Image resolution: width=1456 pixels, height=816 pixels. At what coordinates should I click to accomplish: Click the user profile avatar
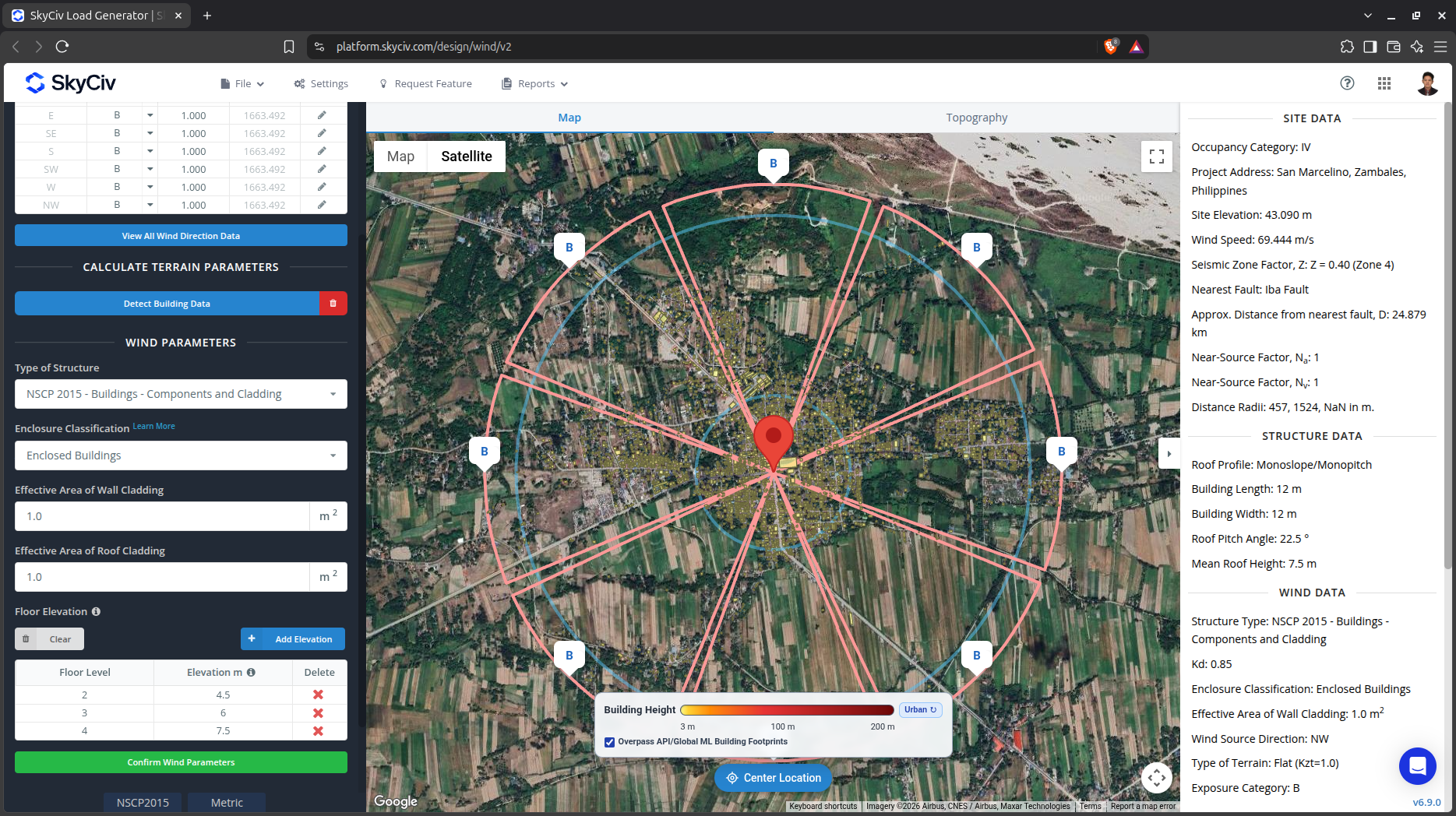pos(1427,83)
